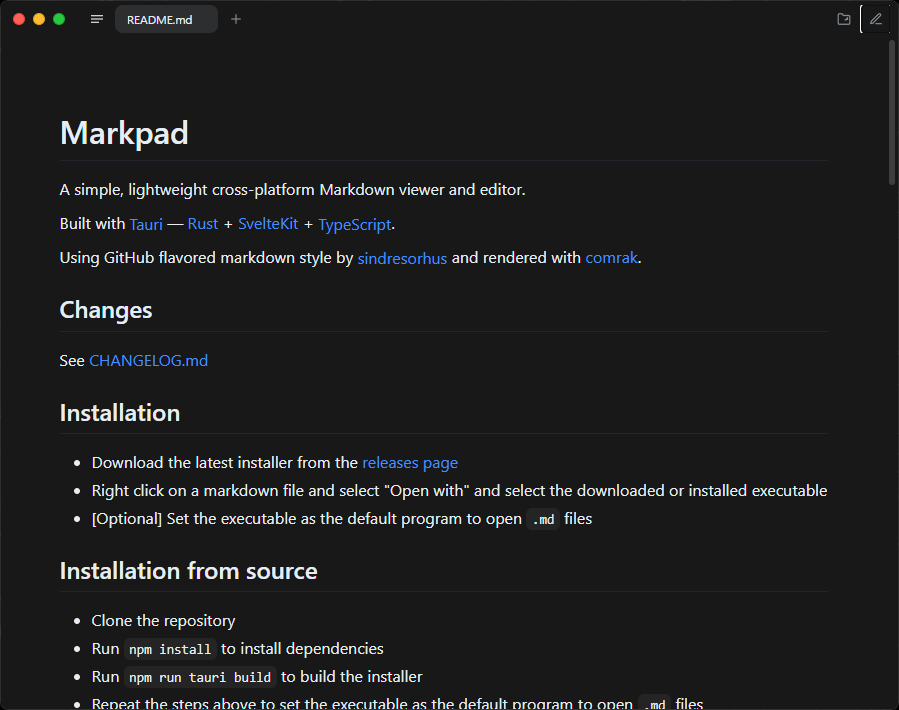Click the green maximize window button
The image size is (899, 710).
(x=59, y=19)
